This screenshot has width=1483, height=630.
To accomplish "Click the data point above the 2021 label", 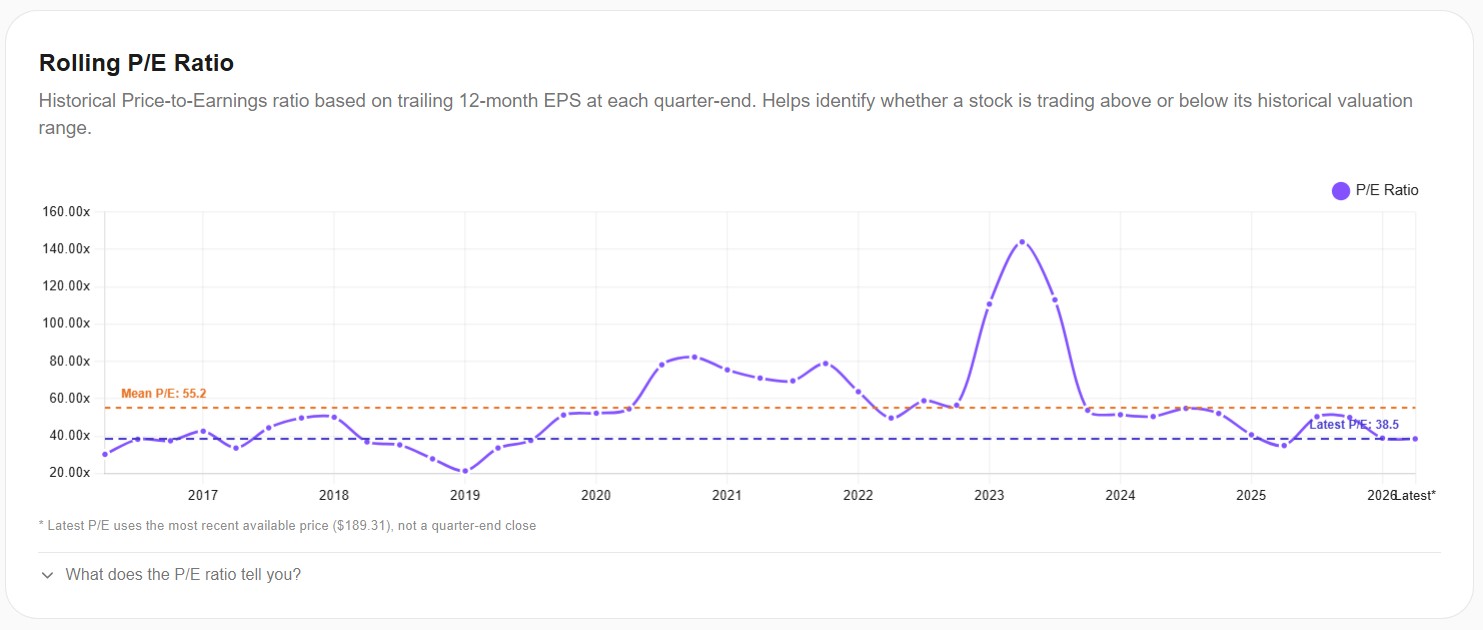I will 727,369.
